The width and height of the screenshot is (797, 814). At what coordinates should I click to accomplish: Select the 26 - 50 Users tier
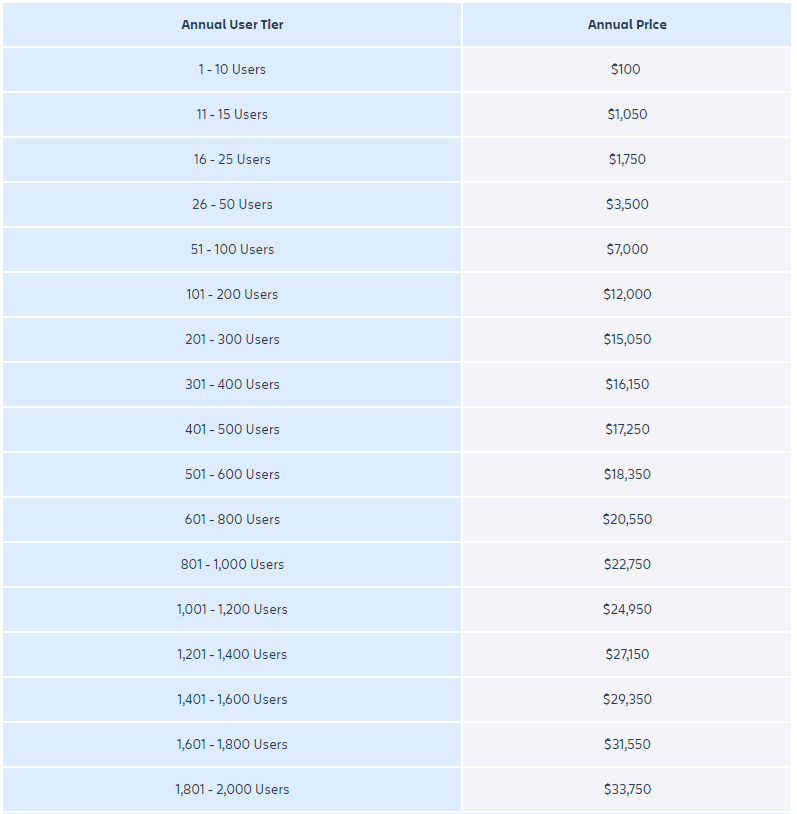pos(232,204)
